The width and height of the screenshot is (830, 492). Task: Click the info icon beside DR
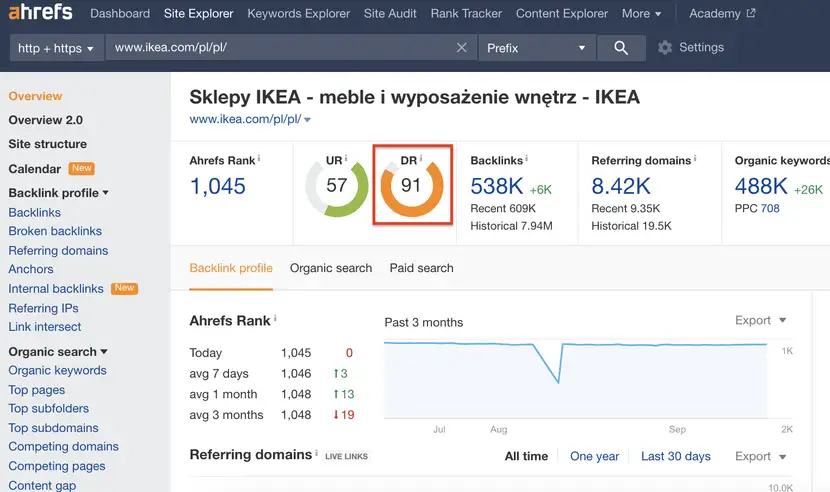tap(421, 158)
